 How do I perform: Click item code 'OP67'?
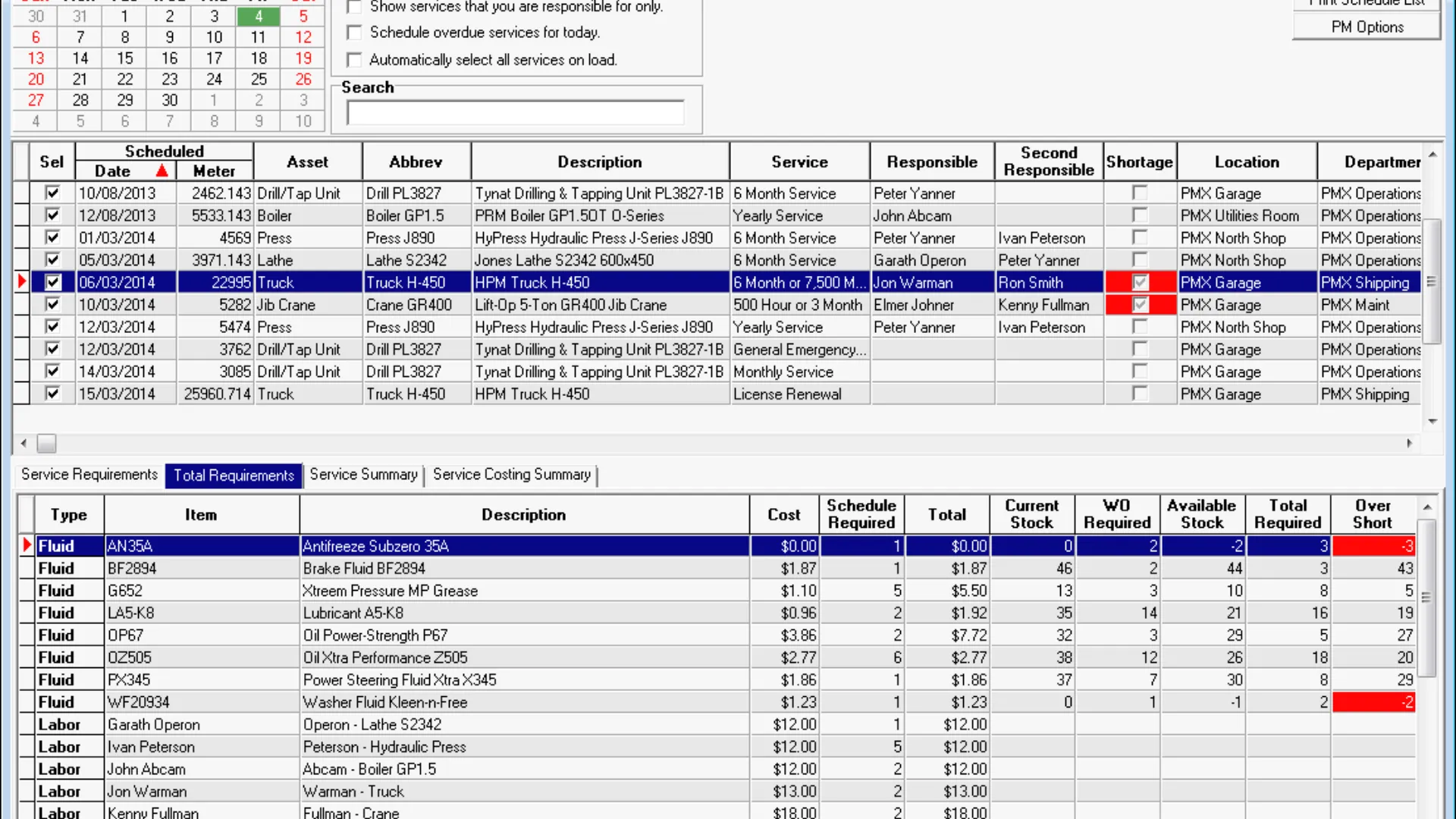coord(201,635)
